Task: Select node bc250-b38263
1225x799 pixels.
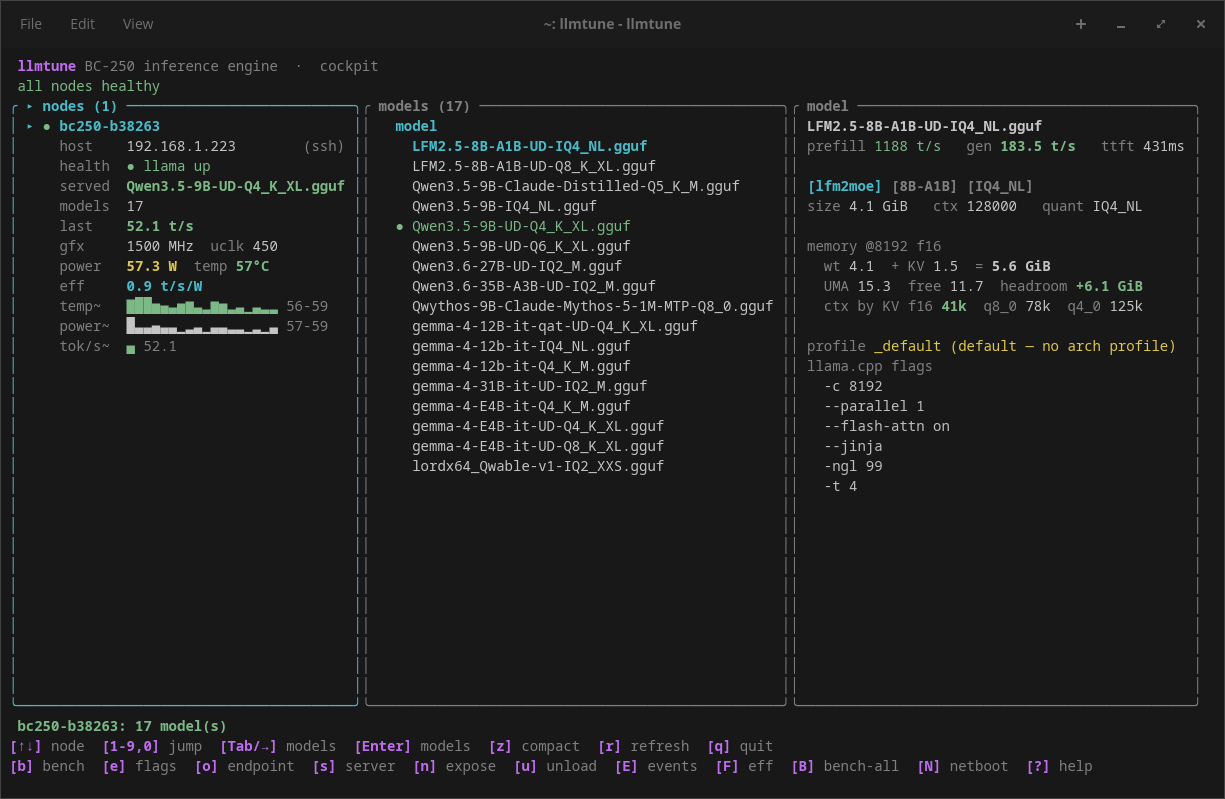Action: point(110,126)
